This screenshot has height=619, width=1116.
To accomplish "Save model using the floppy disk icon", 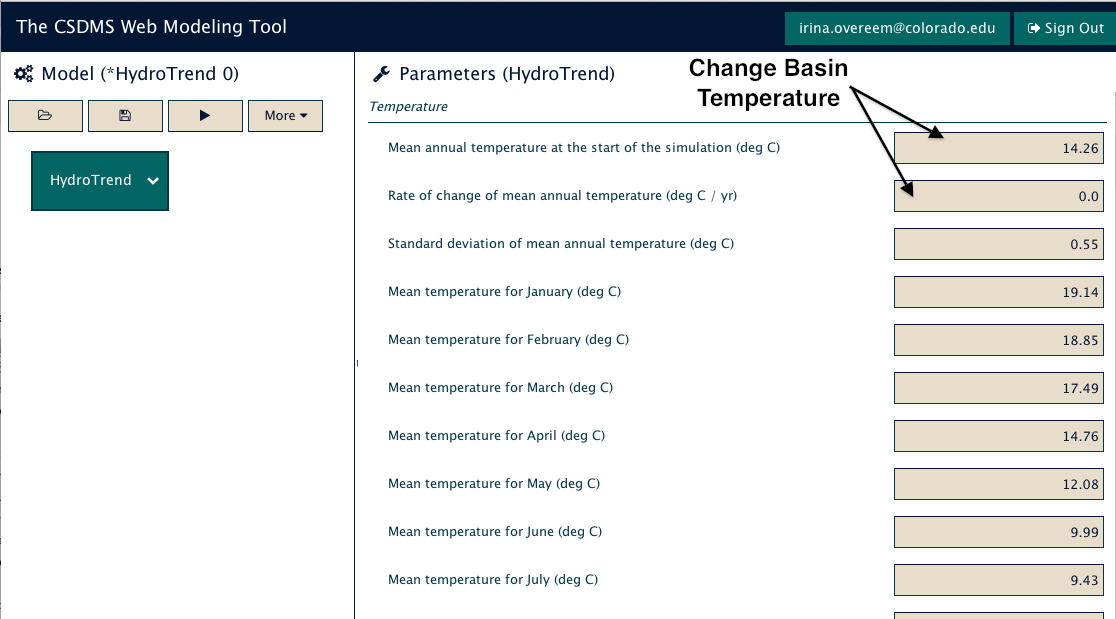I will coord(125,116).
